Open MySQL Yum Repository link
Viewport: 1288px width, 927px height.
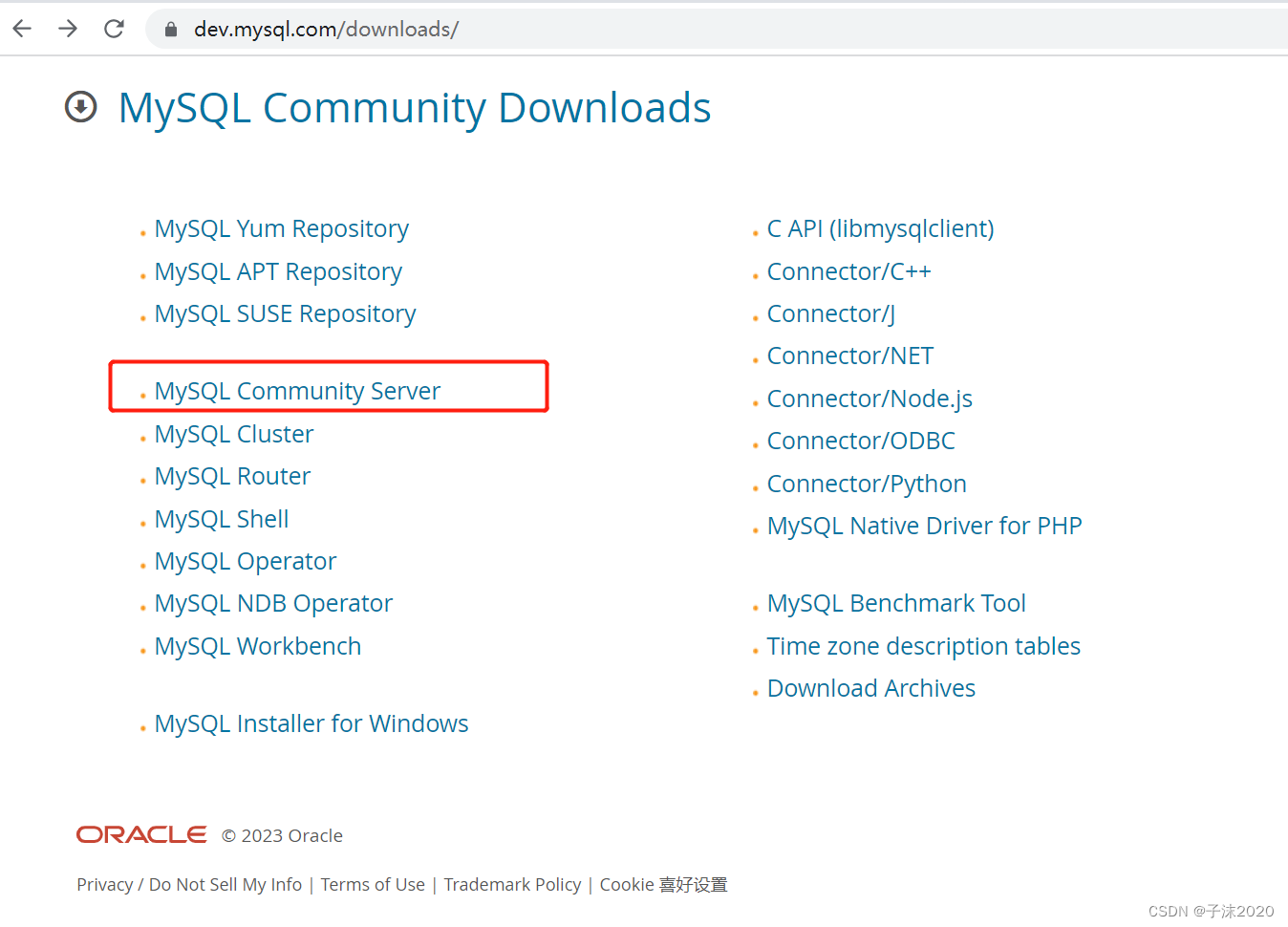pos(282,229)
